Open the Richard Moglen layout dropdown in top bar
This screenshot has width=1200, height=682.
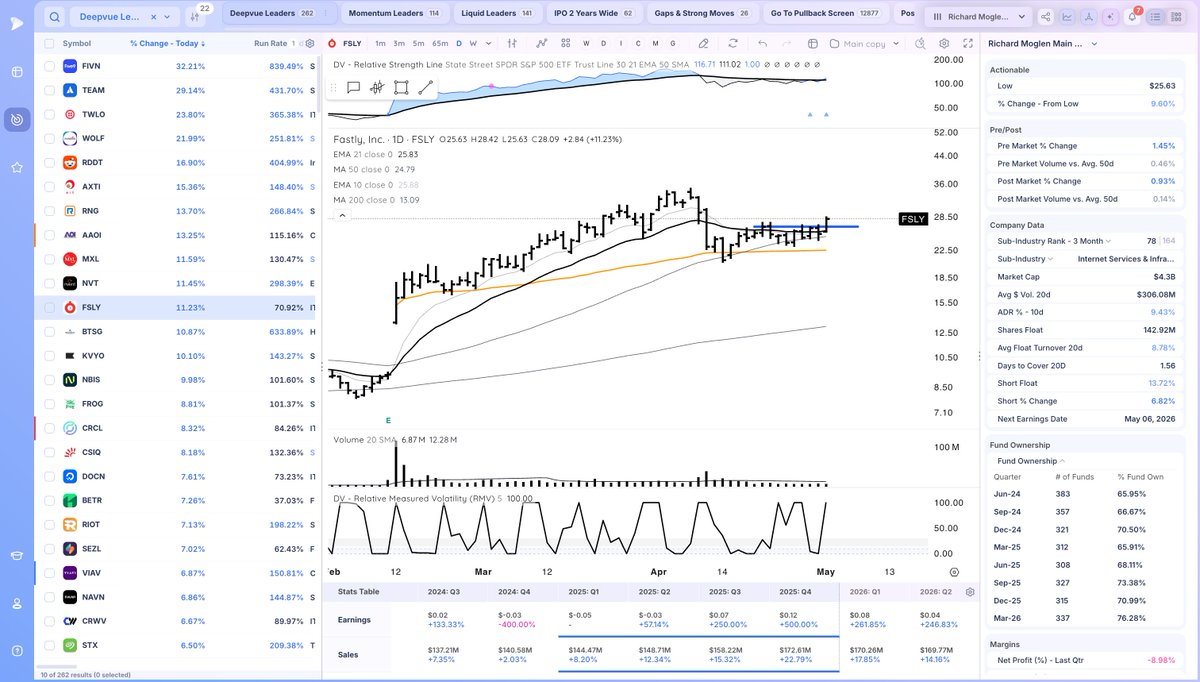click(977, 17)
